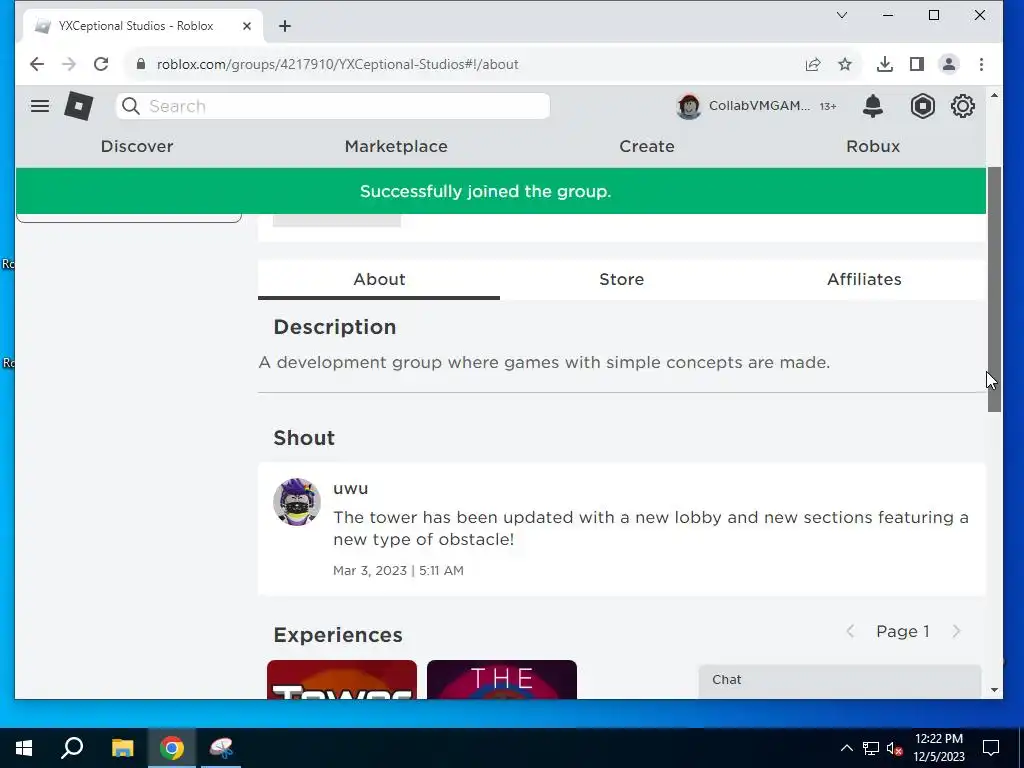
Task: Open the tab search chevron
Action: (x=842, y=15)
